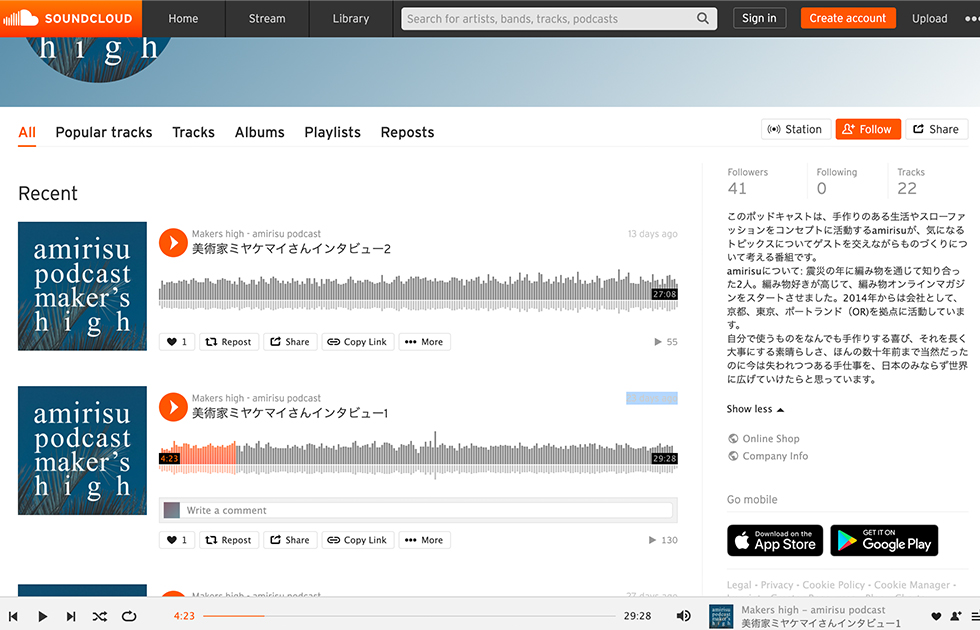Click the volume speaker icon
This screenshot has width=980, height=630.
683,616
